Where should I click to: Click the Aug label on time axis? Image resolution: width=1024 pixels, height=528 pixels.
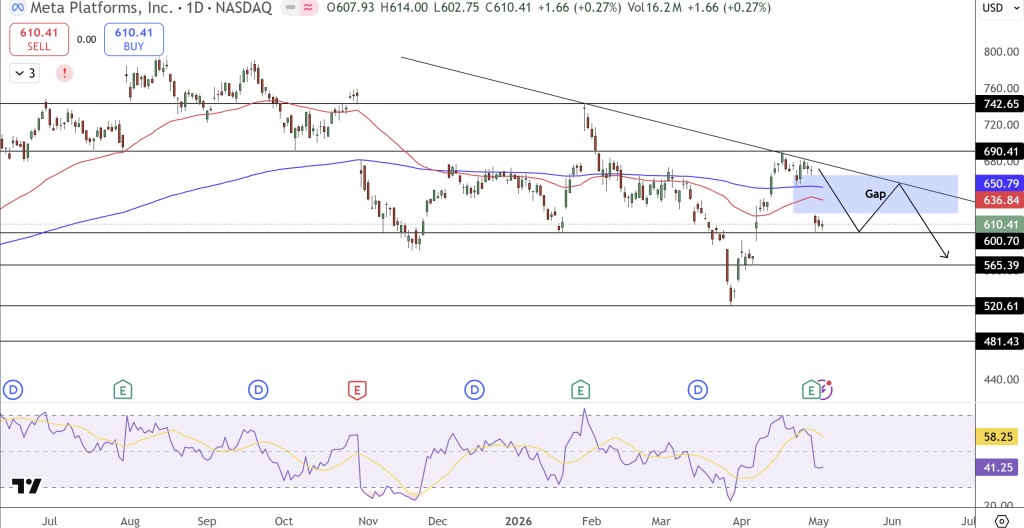(x=131, y=521)
